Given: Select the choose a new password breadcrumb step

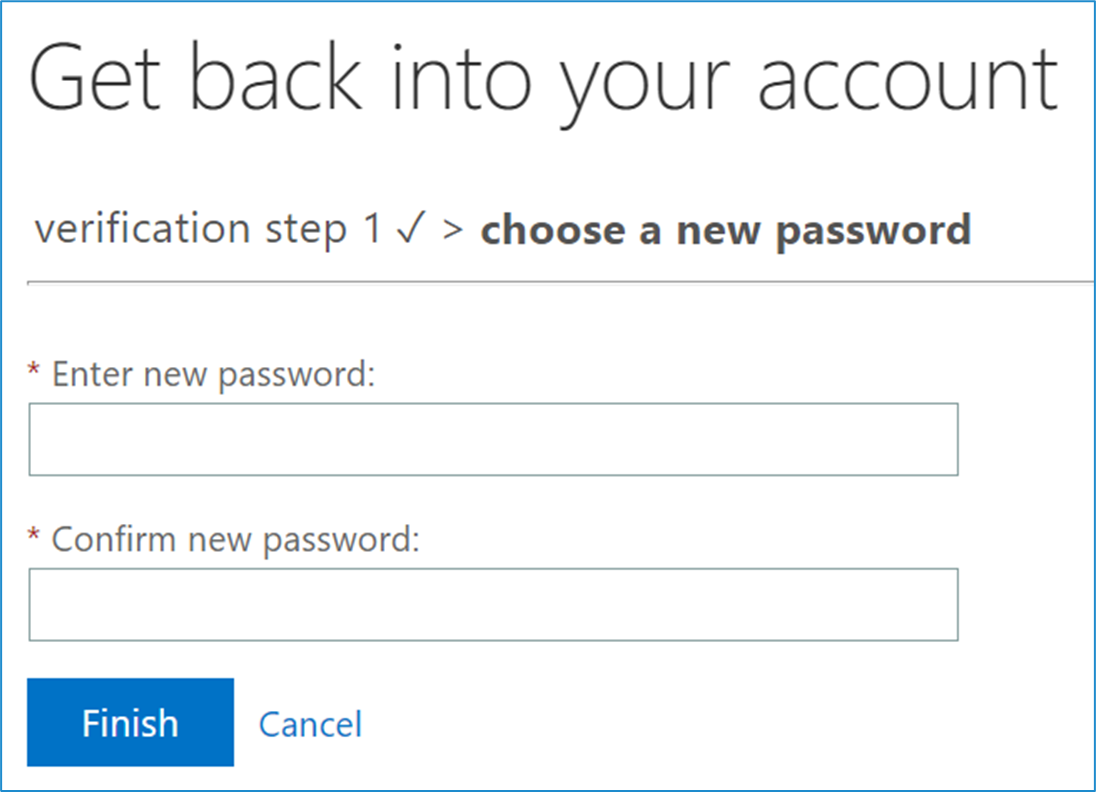Looking at the screenshot, I should pos(725,230).
